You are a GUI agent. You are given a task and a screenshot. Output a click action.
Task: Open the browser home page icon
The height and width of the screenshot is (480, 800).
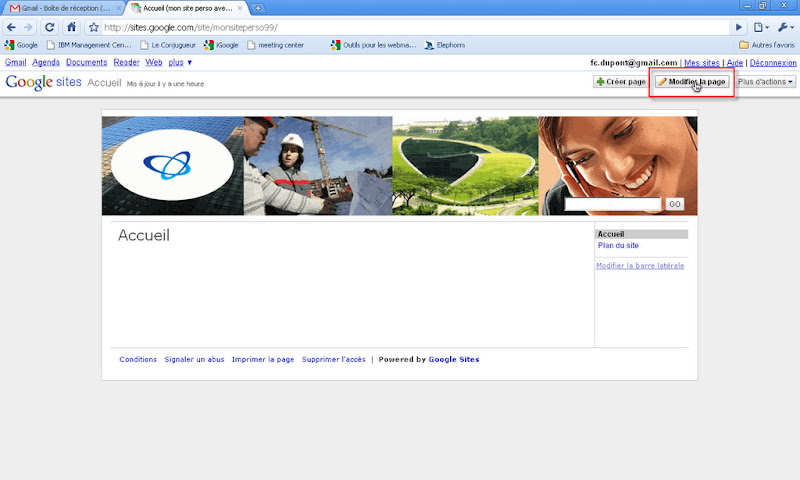tap(71, 27)
